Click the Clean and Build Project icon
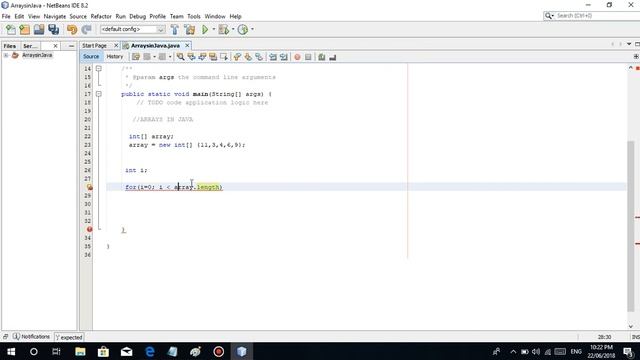The image size is (640, 360). coord(190,29)
